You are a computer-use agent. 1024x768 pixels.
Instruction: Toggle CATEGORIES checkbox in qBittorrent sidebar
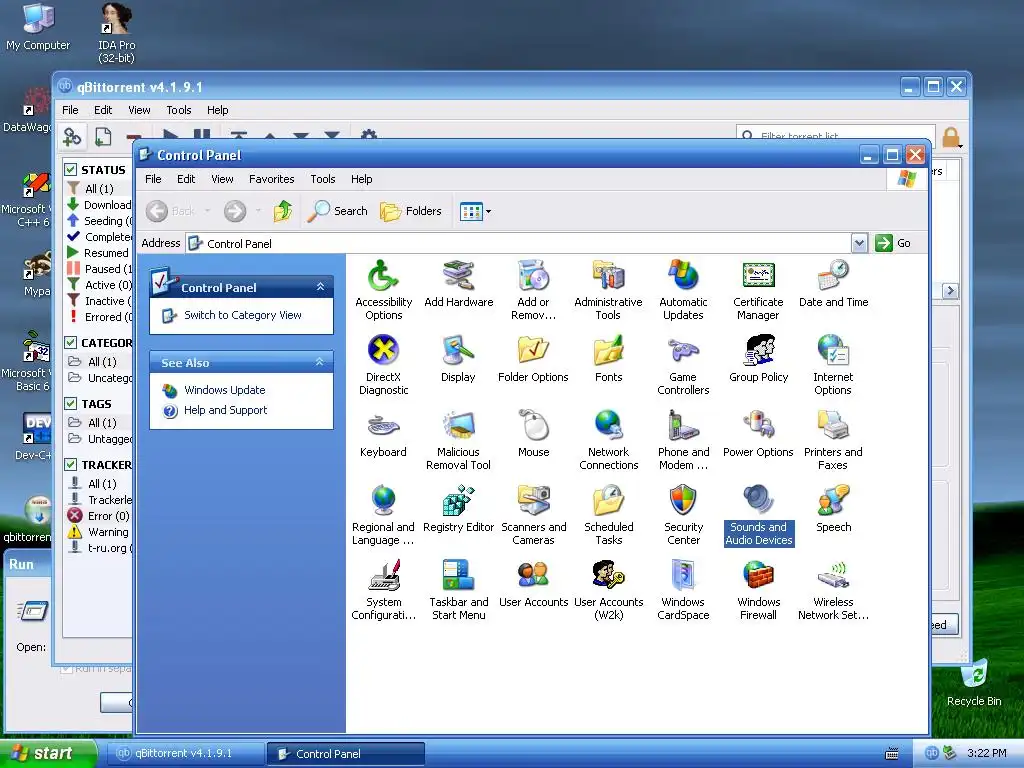pos(71,343)
